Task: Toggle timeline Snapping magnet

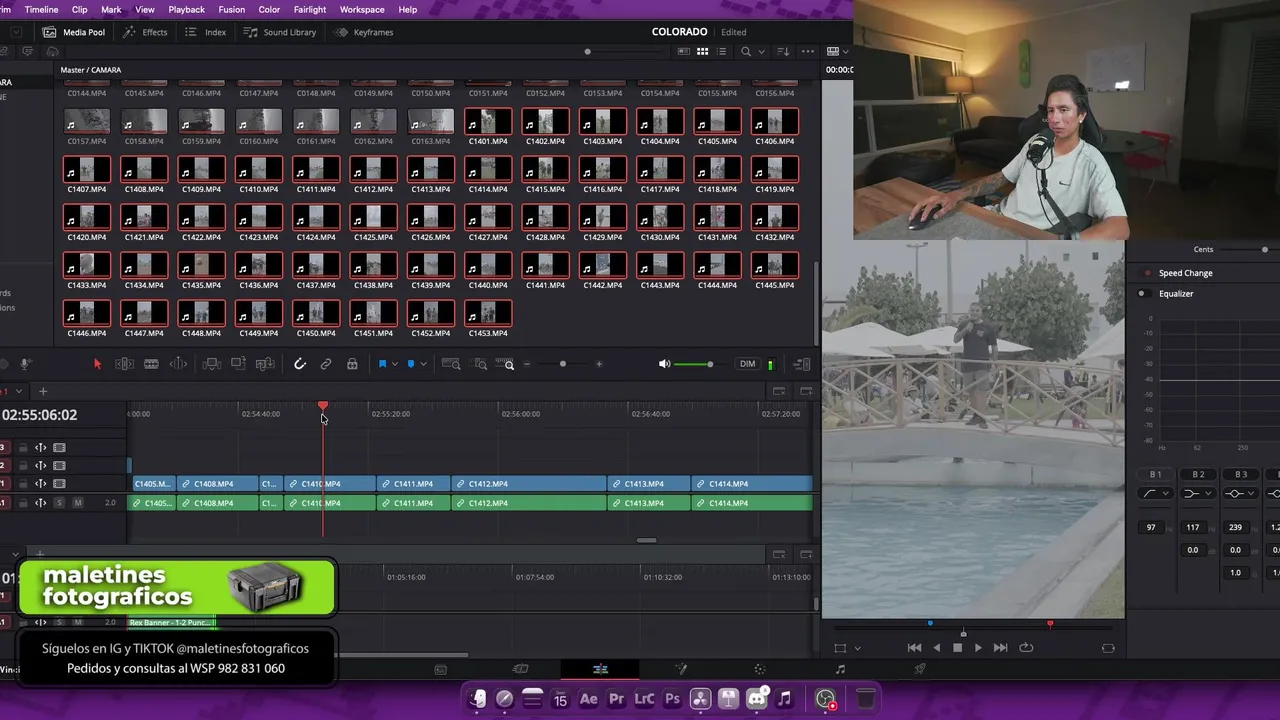Action: point(299,364)
